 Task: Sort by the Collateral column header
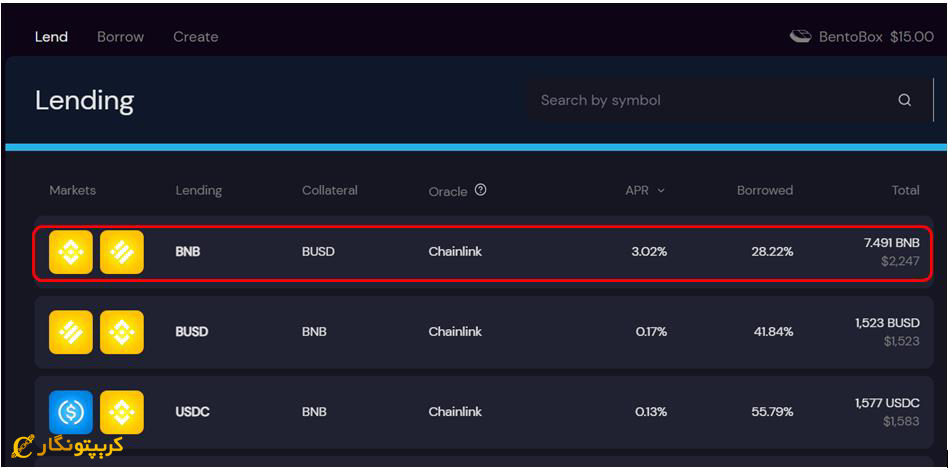(330, 190)
